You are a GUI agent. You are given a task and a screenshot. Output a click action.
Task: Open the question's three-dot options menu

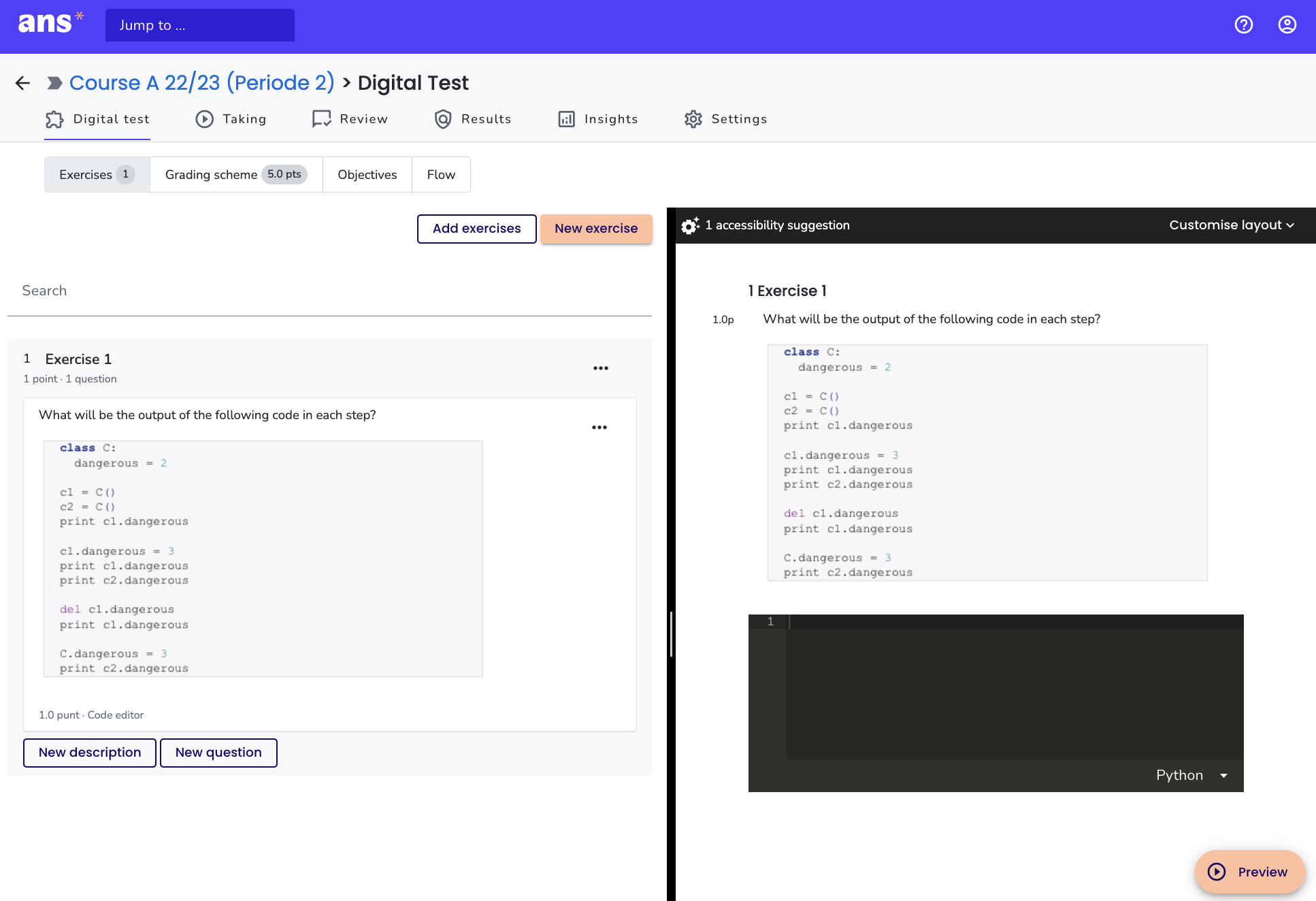[599, 427]
